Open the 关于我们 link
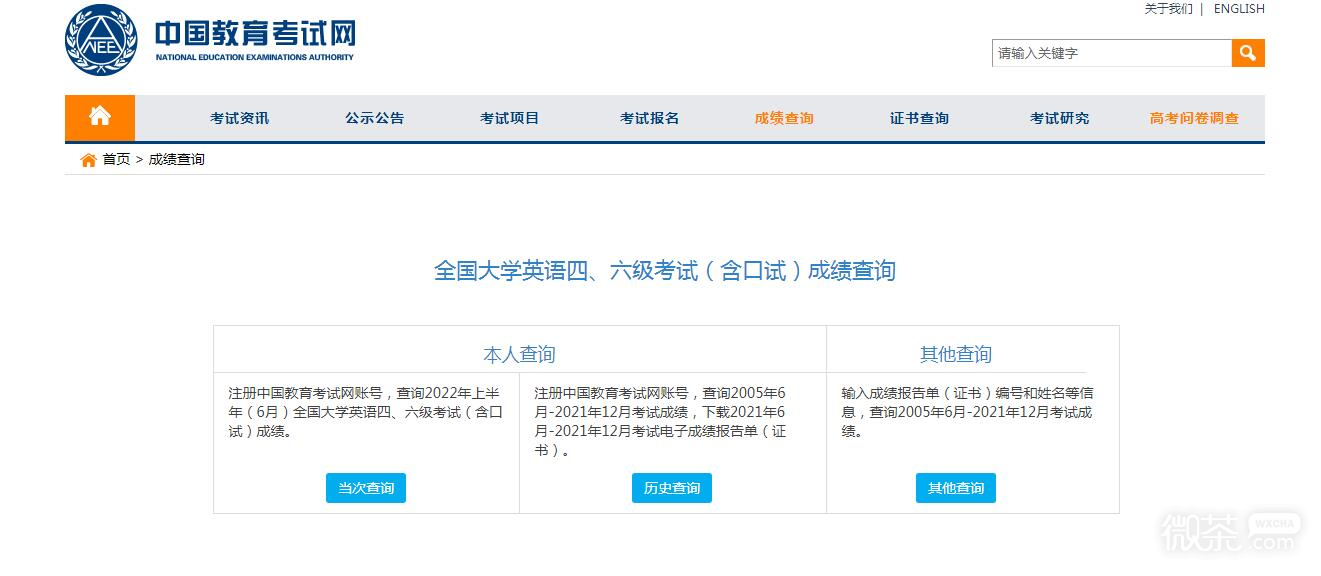The height and width of the screenshot is (576, 1321). pyautogui.click(x=1168, y=9)
